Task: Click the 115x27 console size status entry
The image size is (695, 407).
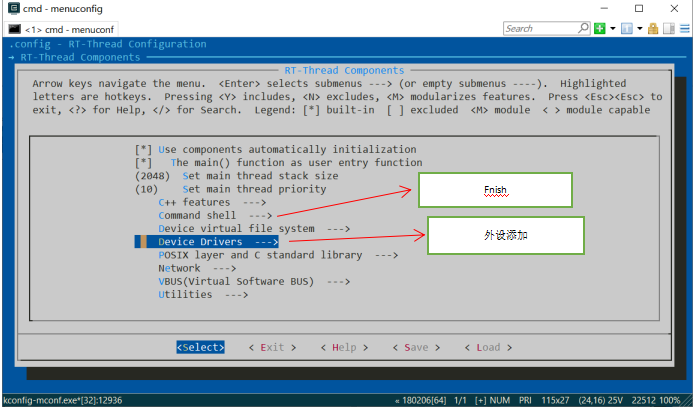Action: point(555,400)
